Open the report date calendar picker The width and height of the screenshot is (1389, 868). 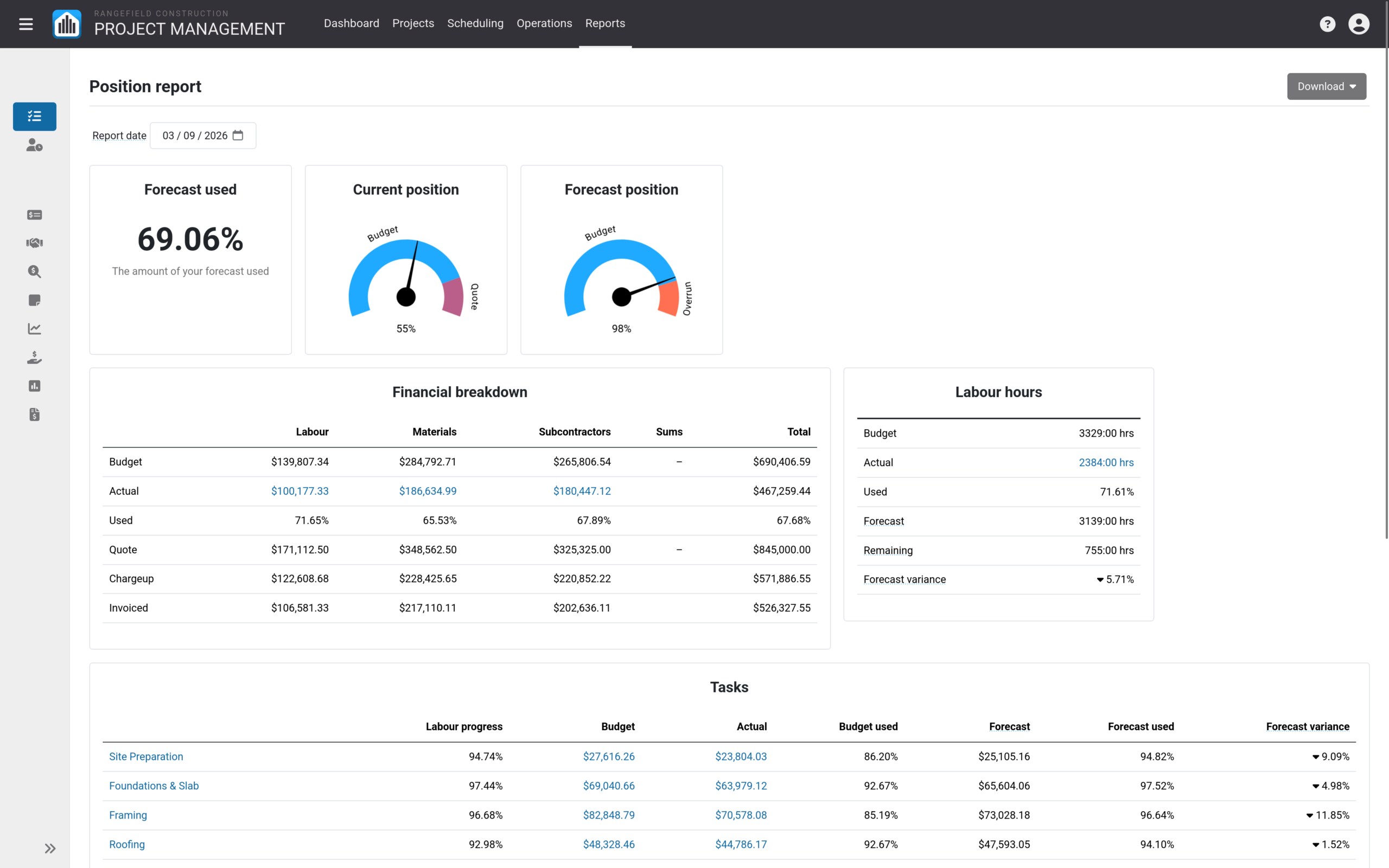(238, 136)
